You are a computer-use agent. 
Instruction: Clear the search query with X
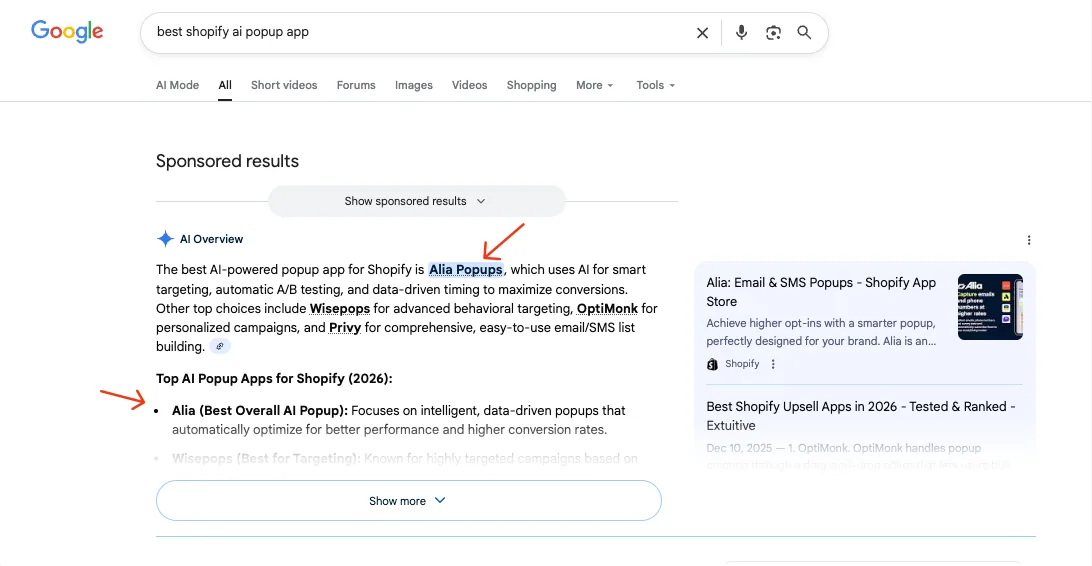tap(702, 33)
